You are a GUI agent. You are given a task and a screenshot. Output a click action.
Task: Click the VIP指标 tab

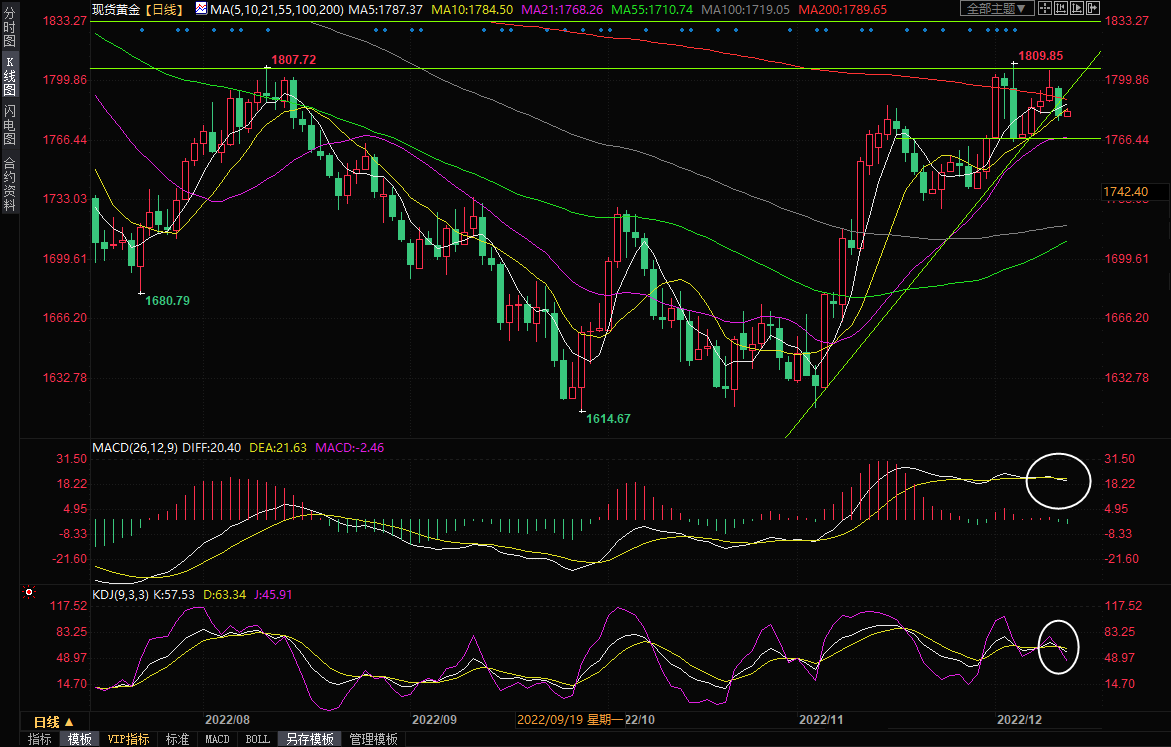click(129, 739)
